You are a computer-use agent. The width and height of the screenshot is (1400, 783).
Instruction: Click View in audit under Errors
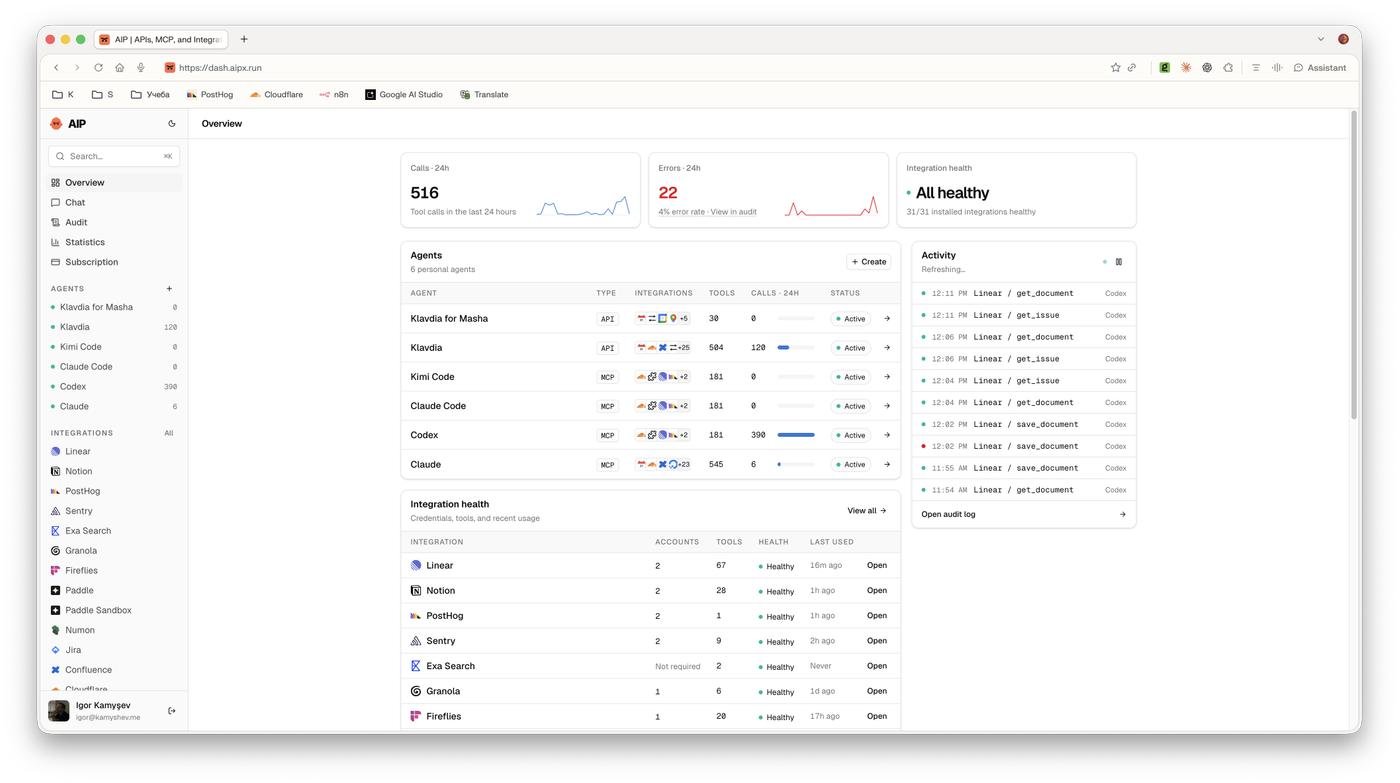click(x=734, y=212)
